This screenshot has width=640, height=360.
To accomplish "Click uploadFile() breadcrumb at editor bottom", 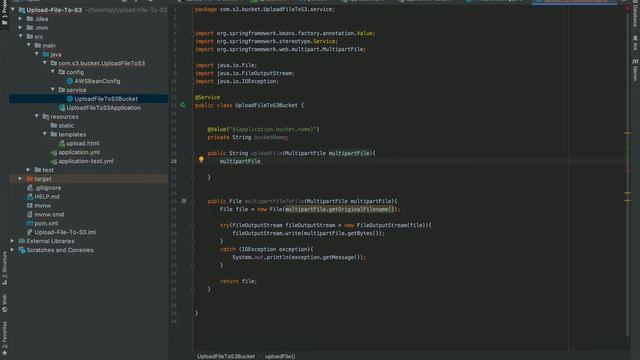I will [280, 356].
